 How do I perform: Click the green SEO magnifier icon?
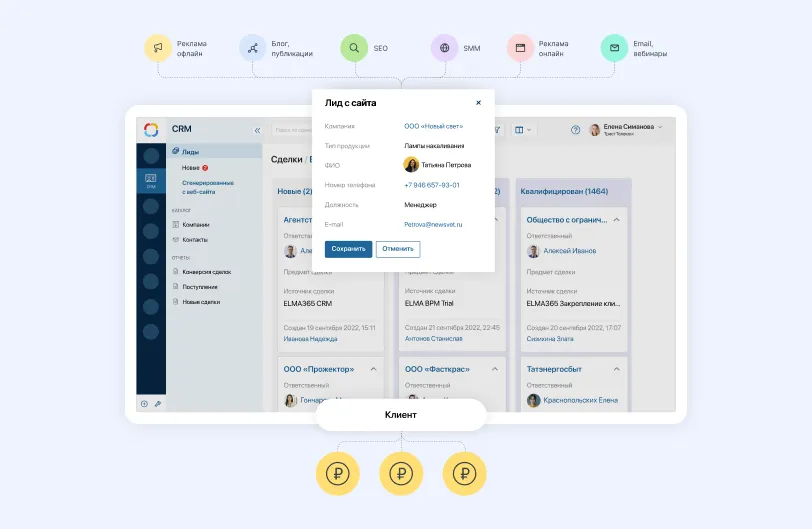click(354, 48)
